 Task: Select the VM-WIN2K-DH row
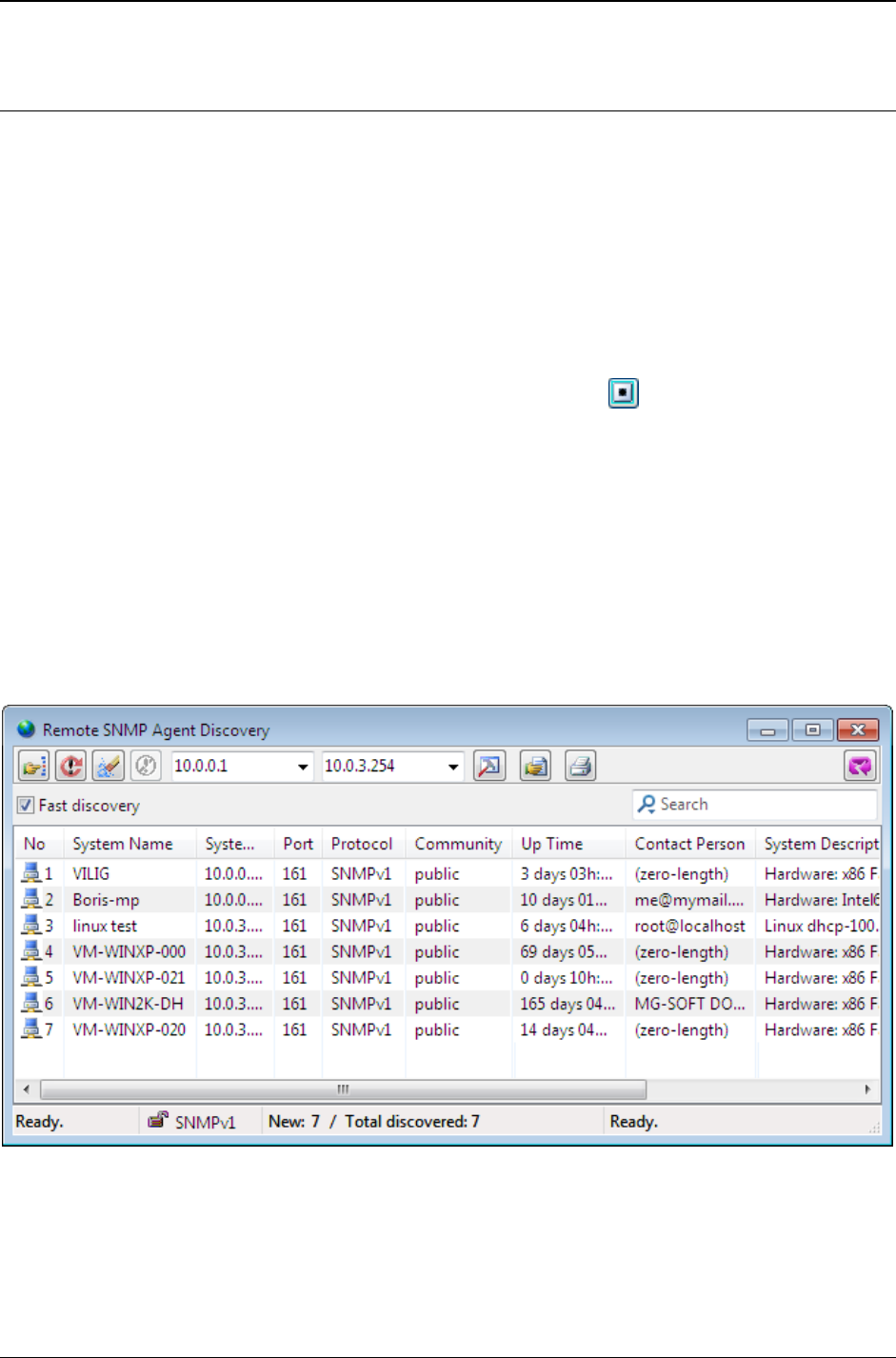tap(448, 1004)
